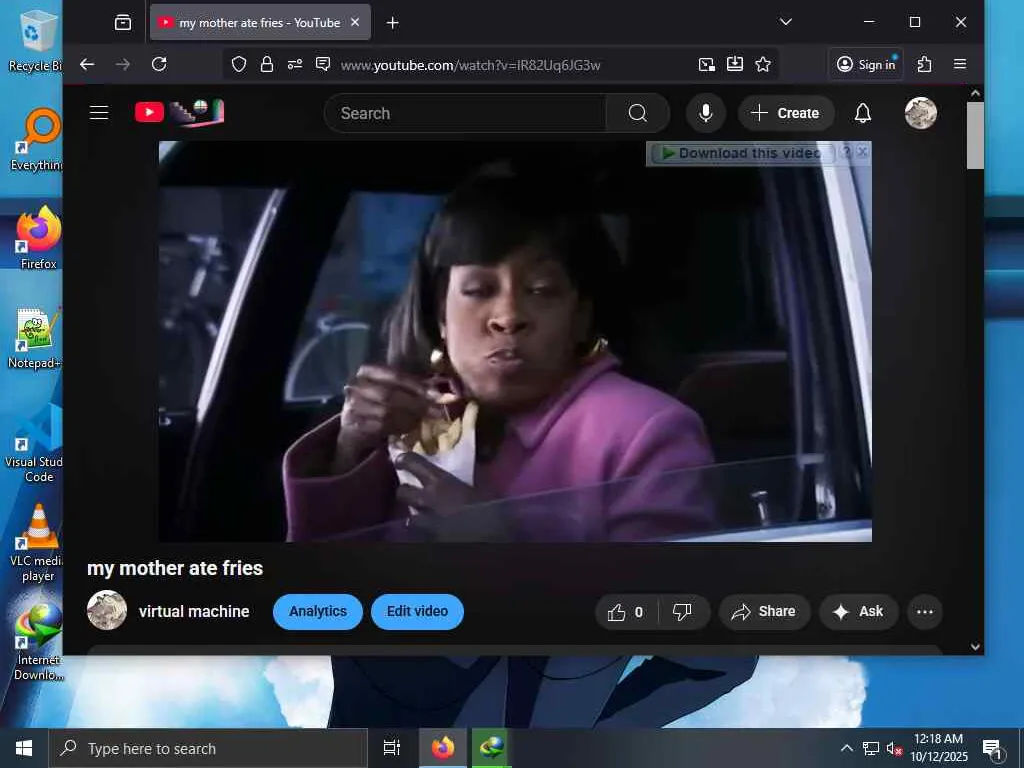
Task: Open the account avatar menu
Action: click(x=921, y=113)
